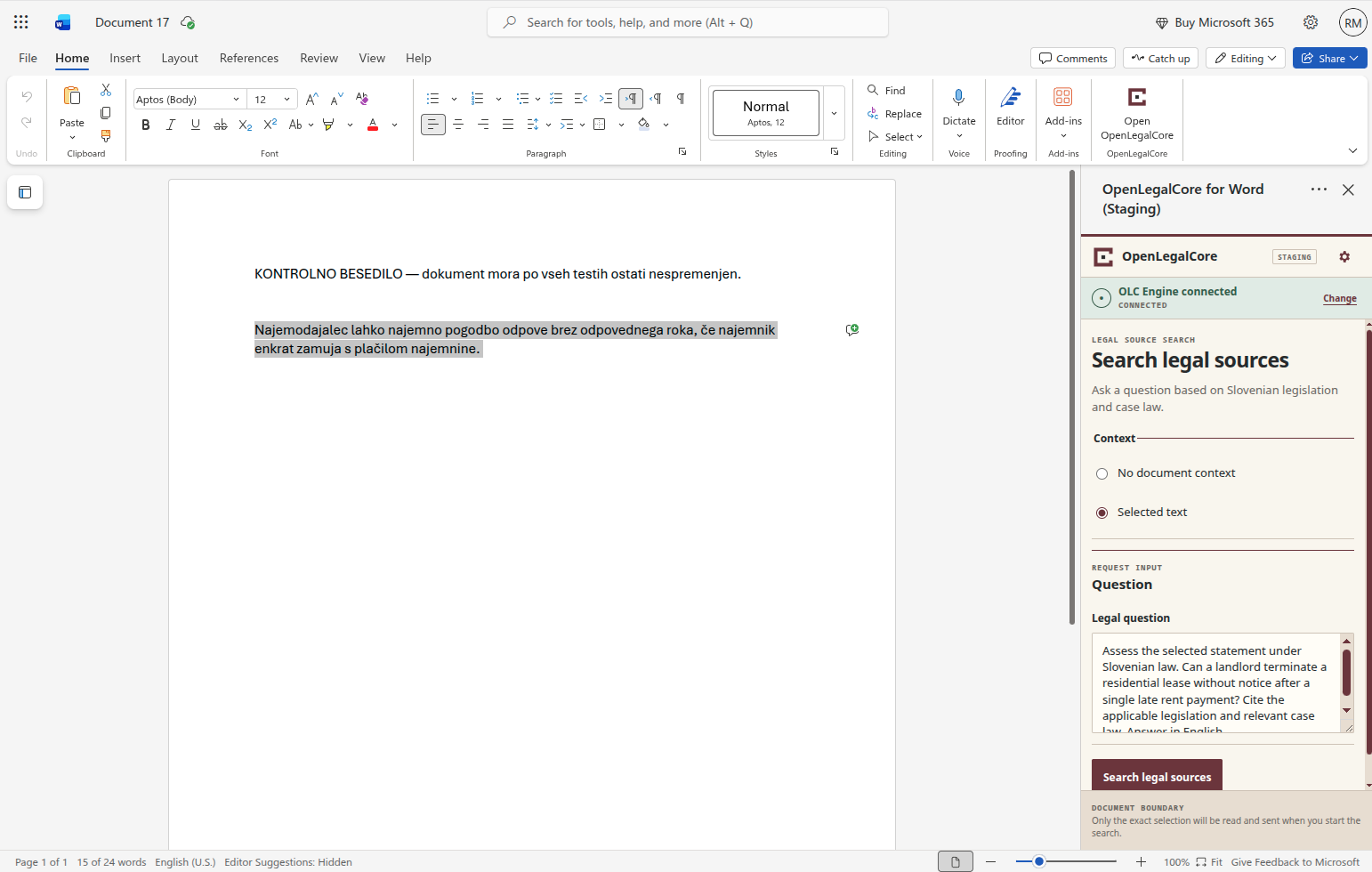Image resolution: width=1372 pixels, height=872 pixels.
Task: Switch to the Insert tab
Action: pos(125,58)
